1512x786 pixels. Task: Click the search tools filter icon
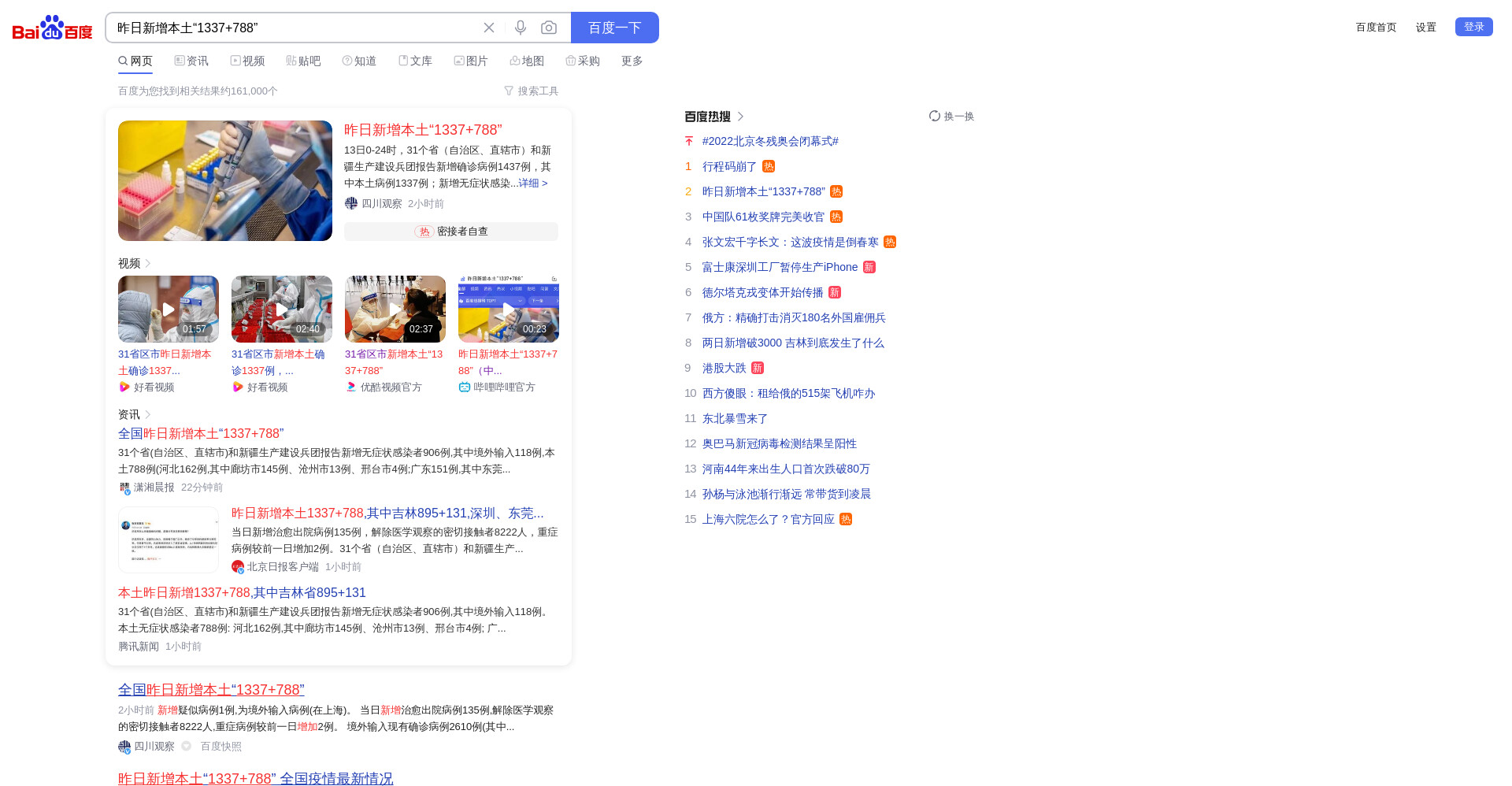point(509,91)
